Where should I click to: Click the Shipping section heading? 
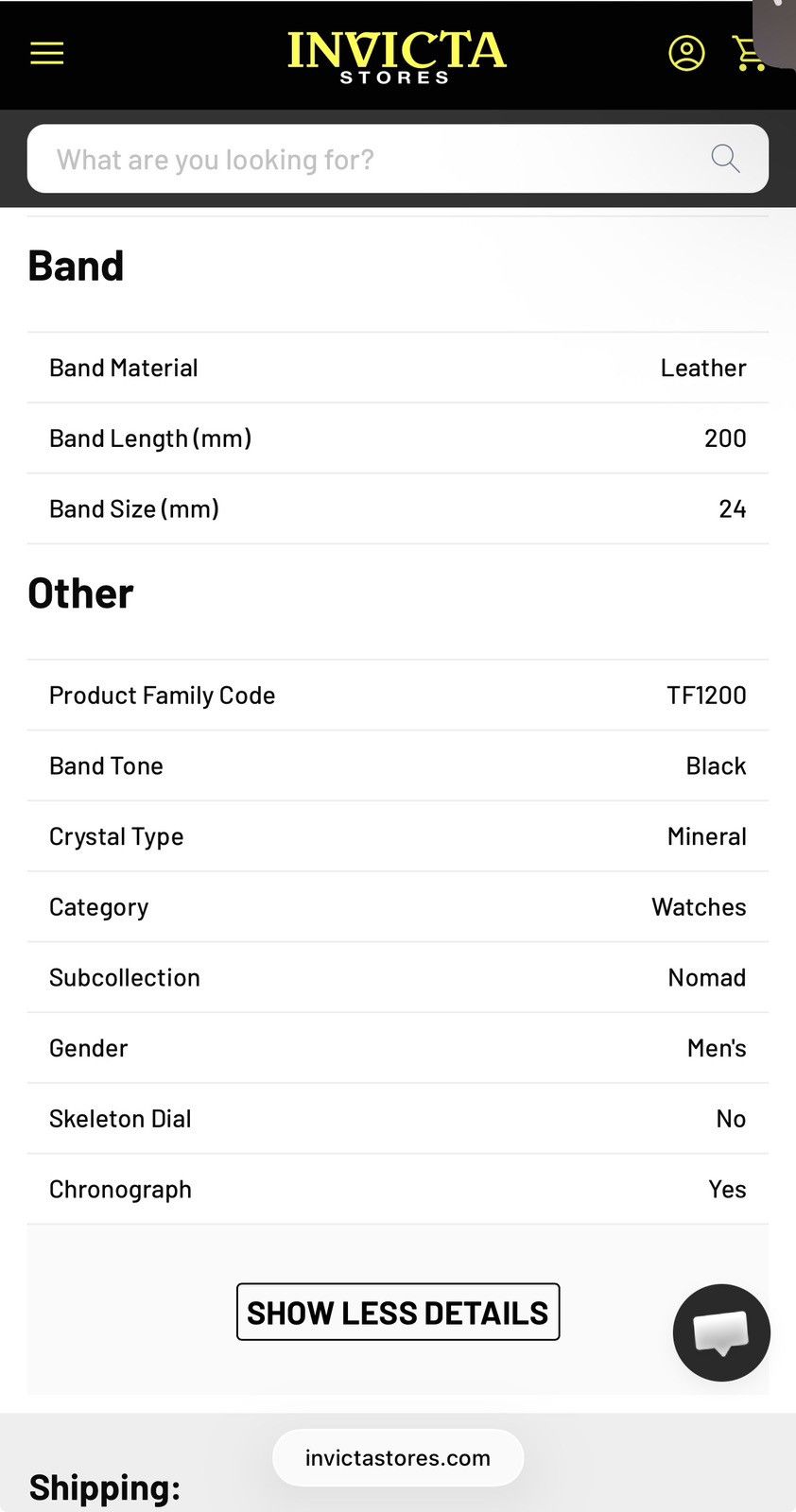[105, 1487]
